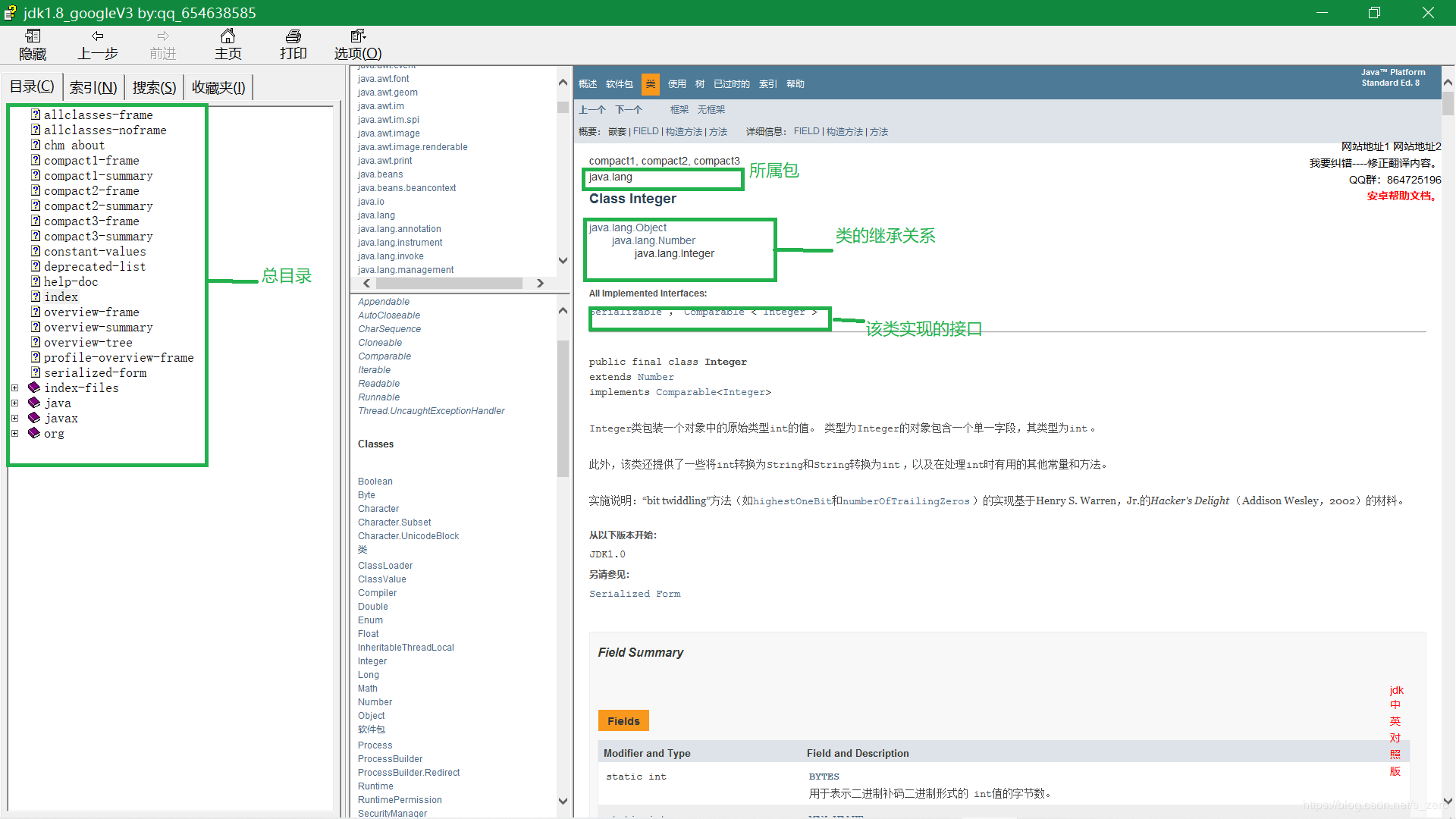The image size is (1456, 819).
Task: Open java.lang.annotation package link
Action: tap(399, 229)
